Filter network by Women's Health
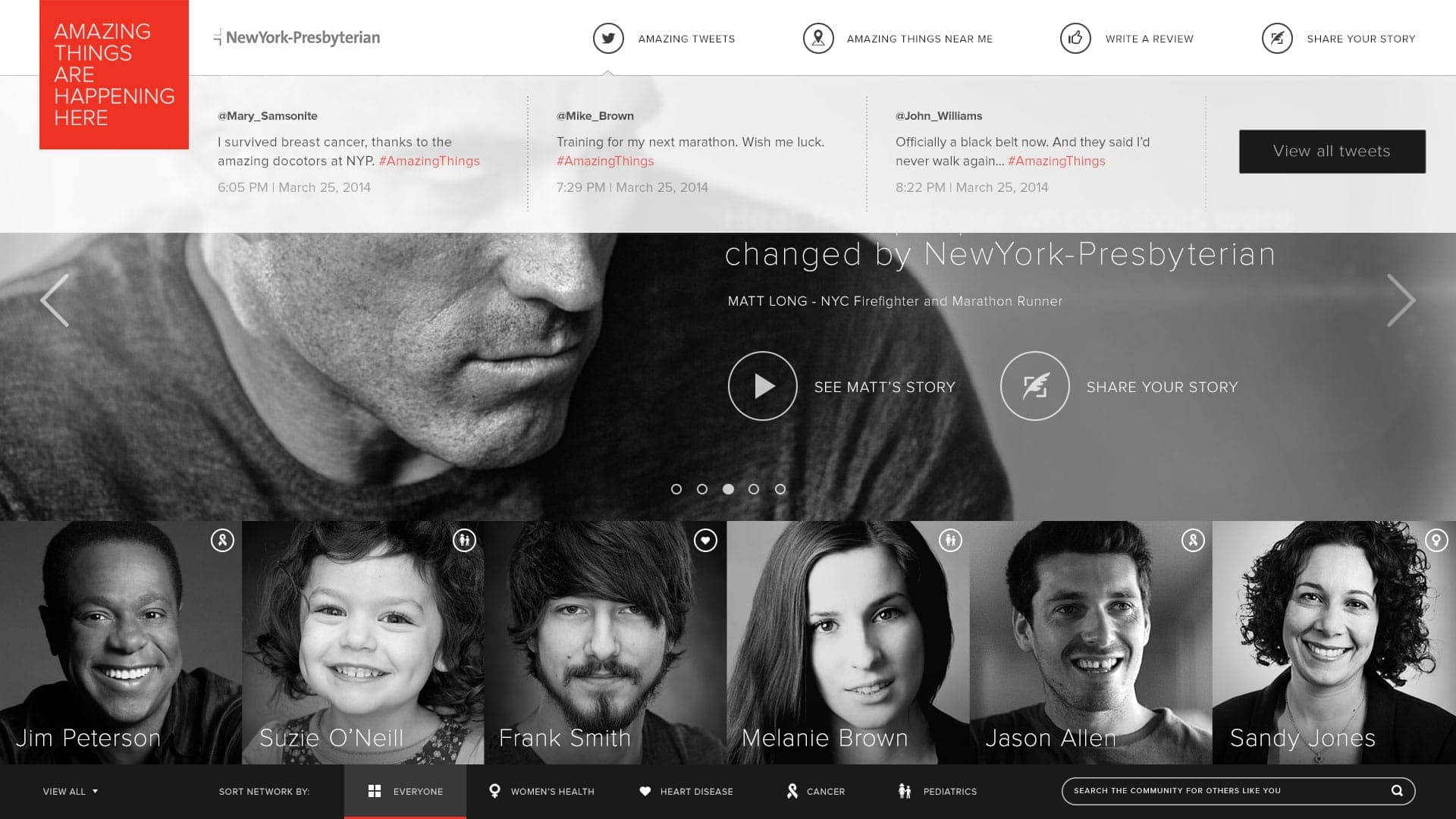The image size is (1456, 819). click(x=541, y=791)
